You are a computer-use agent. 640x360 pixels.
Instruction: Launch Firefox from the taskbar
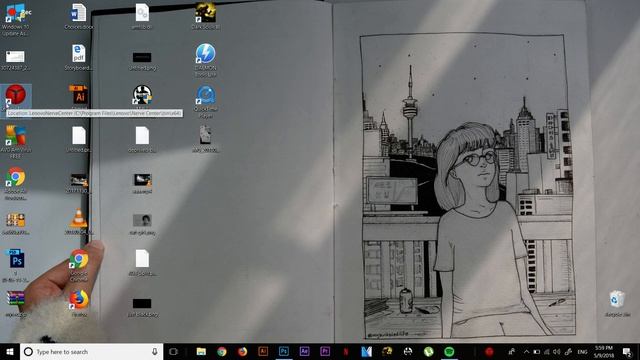click(x=242, y=351)
